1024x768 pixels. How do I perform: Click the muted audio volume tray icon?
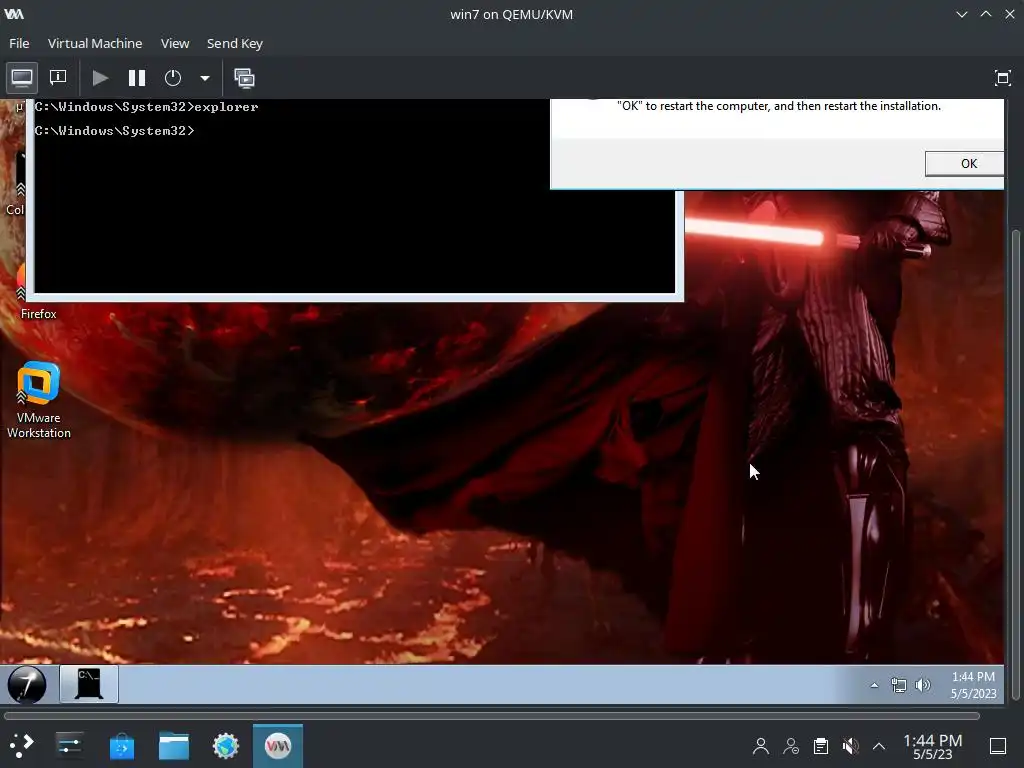point(850,746)
